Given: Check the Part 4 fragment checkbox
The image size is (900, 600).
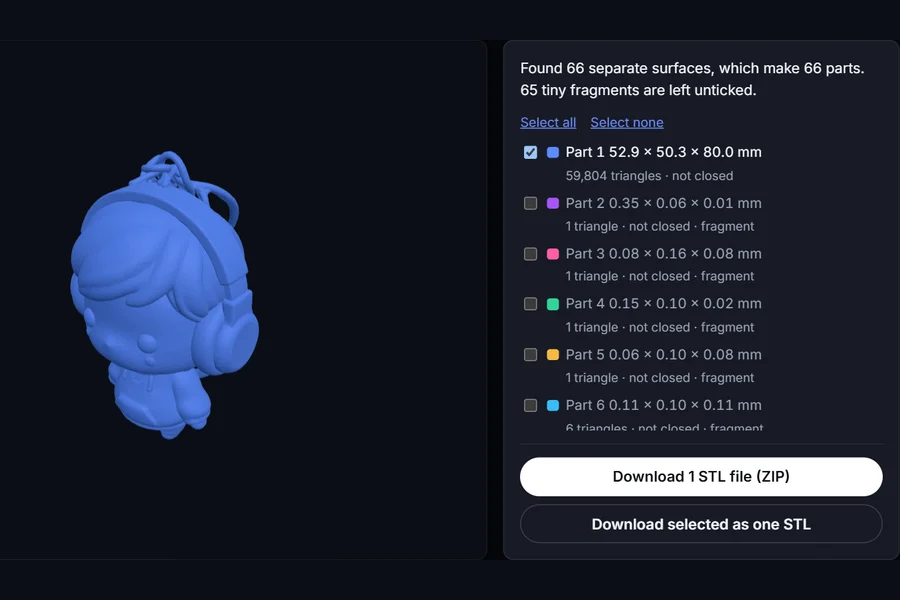Looking at the screenshot, I should 530,304.
